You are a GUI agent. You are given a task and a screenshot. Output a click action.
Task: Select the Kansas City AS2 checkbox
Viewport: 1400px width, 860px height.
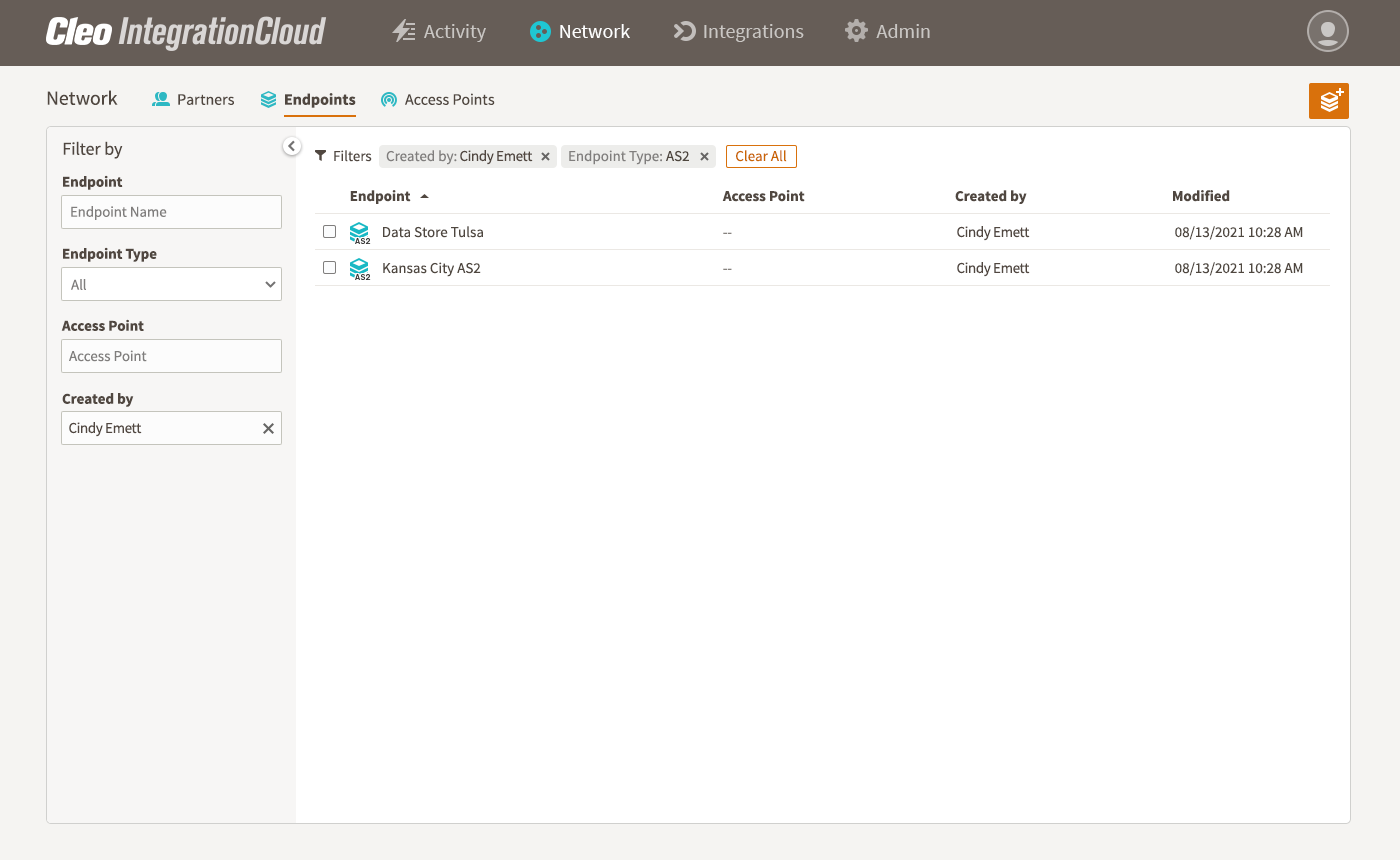[x=329, y=268]
